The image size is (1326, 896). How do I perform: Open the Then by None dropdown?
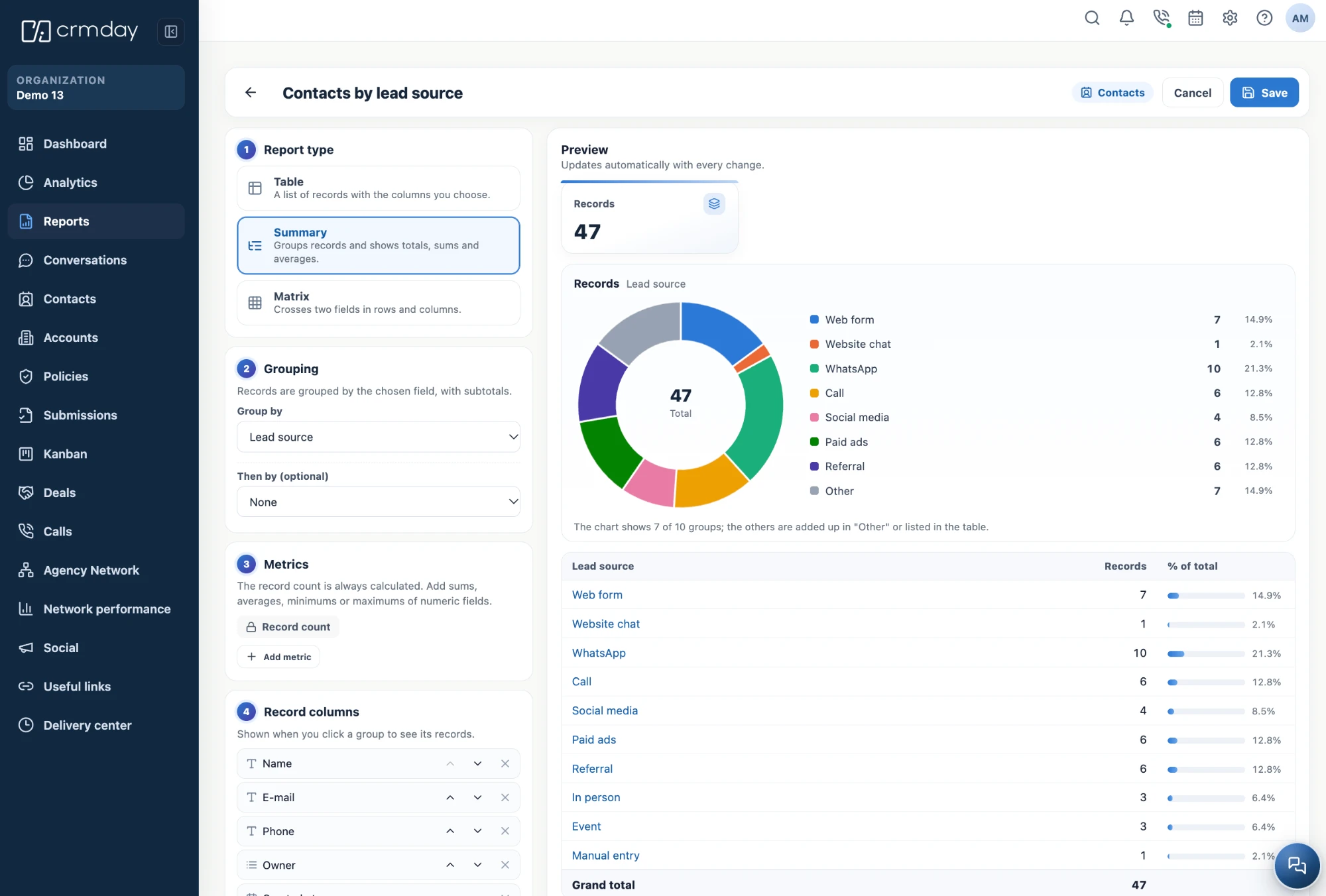[x=379, y=502]
